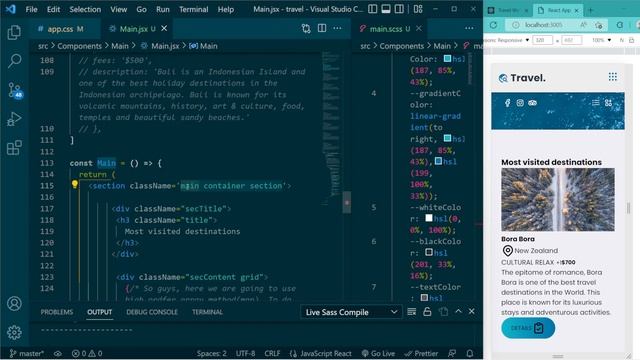
Task: Switch to the app.css editor tab
Action: [65, 29]
